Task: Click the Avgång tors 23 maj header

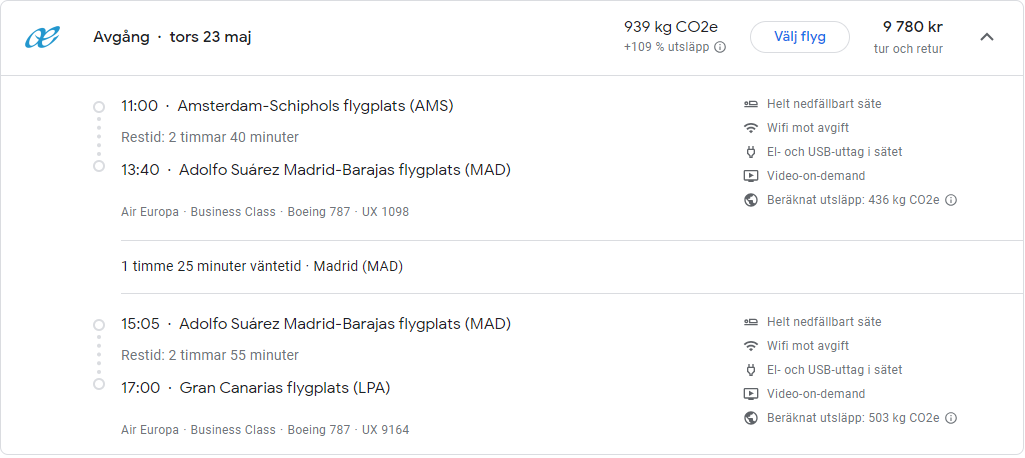Action: [x=172, y=37]
